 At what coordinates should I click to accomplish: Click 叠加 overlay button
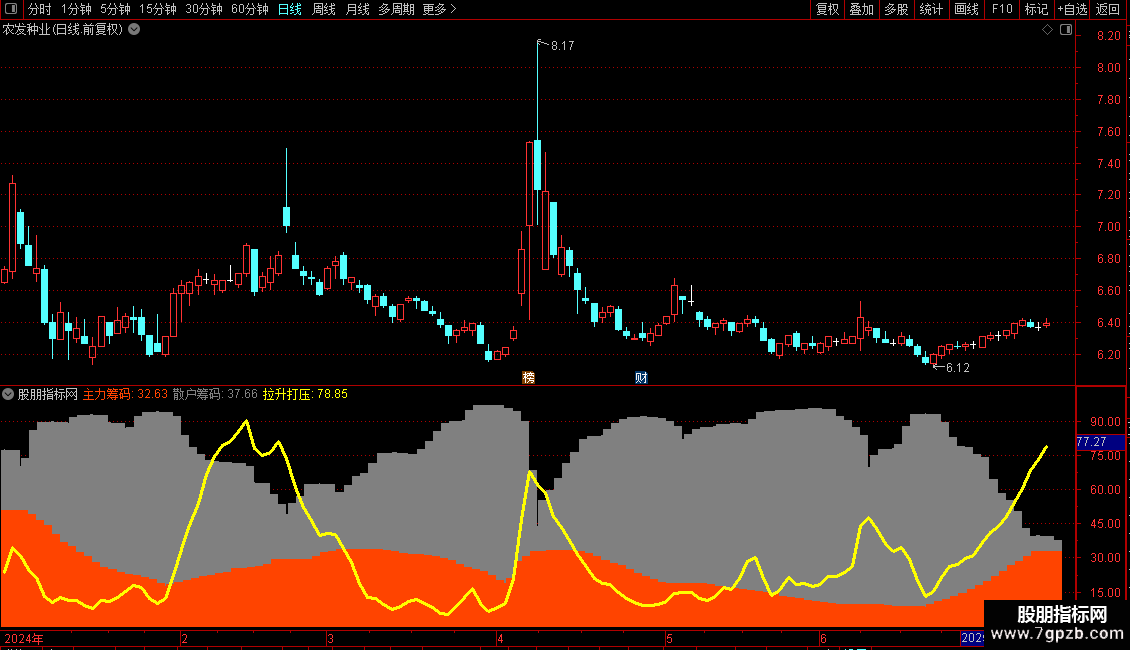862,9
